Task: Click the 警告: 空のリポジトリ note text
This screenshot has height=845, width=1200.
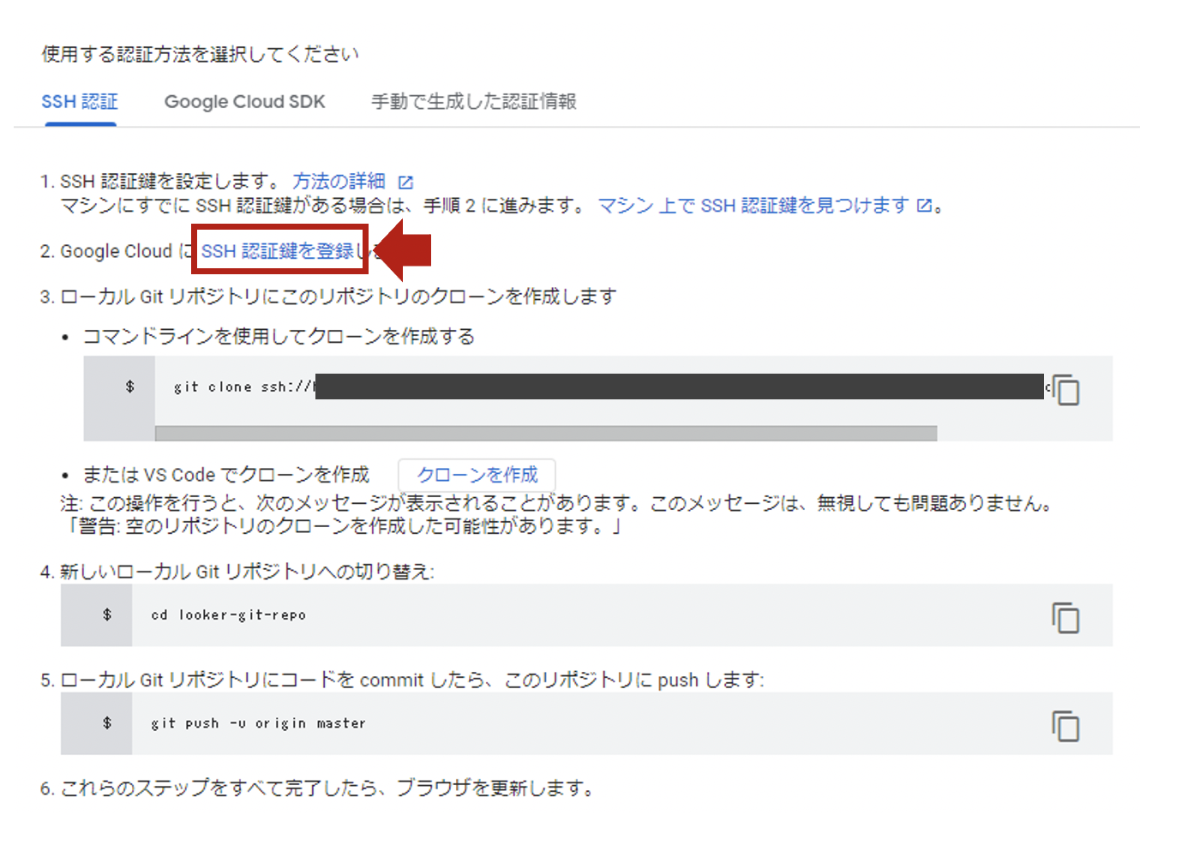Action: pos(343,525)
